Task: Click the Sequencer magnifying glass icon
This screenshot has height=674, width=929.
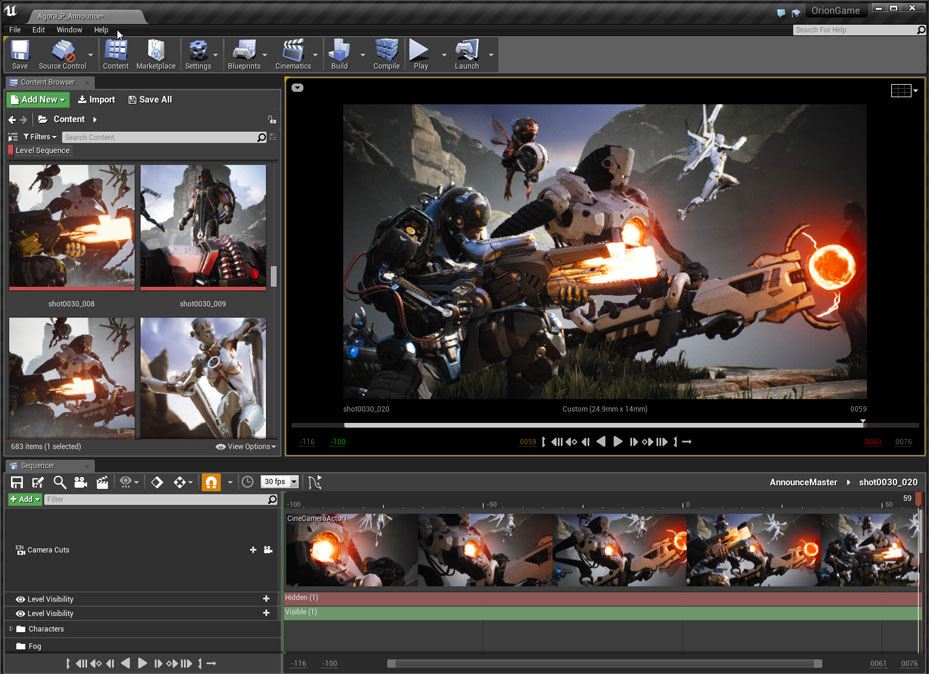Action: pos(59,482)
